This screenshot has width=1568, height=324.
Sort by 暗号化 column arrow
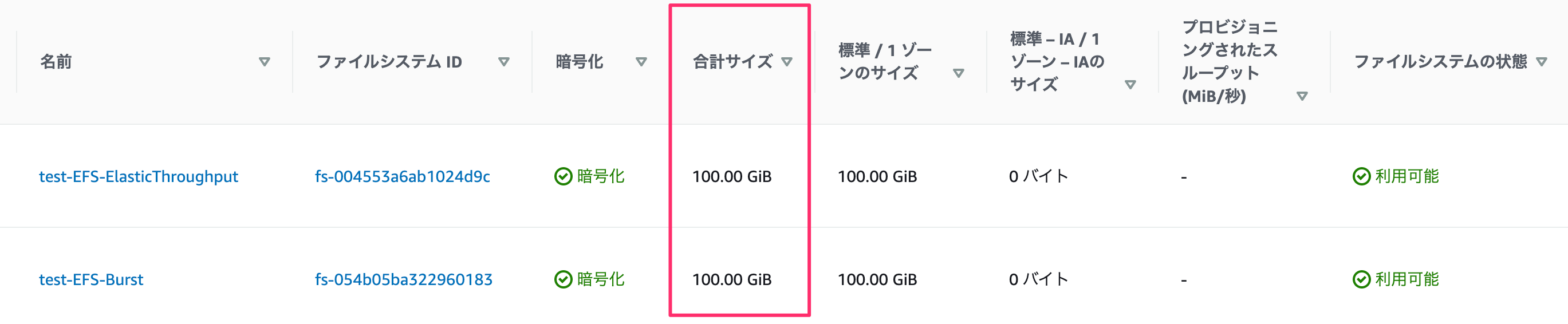pyautogui.click(x=641, y=62)
